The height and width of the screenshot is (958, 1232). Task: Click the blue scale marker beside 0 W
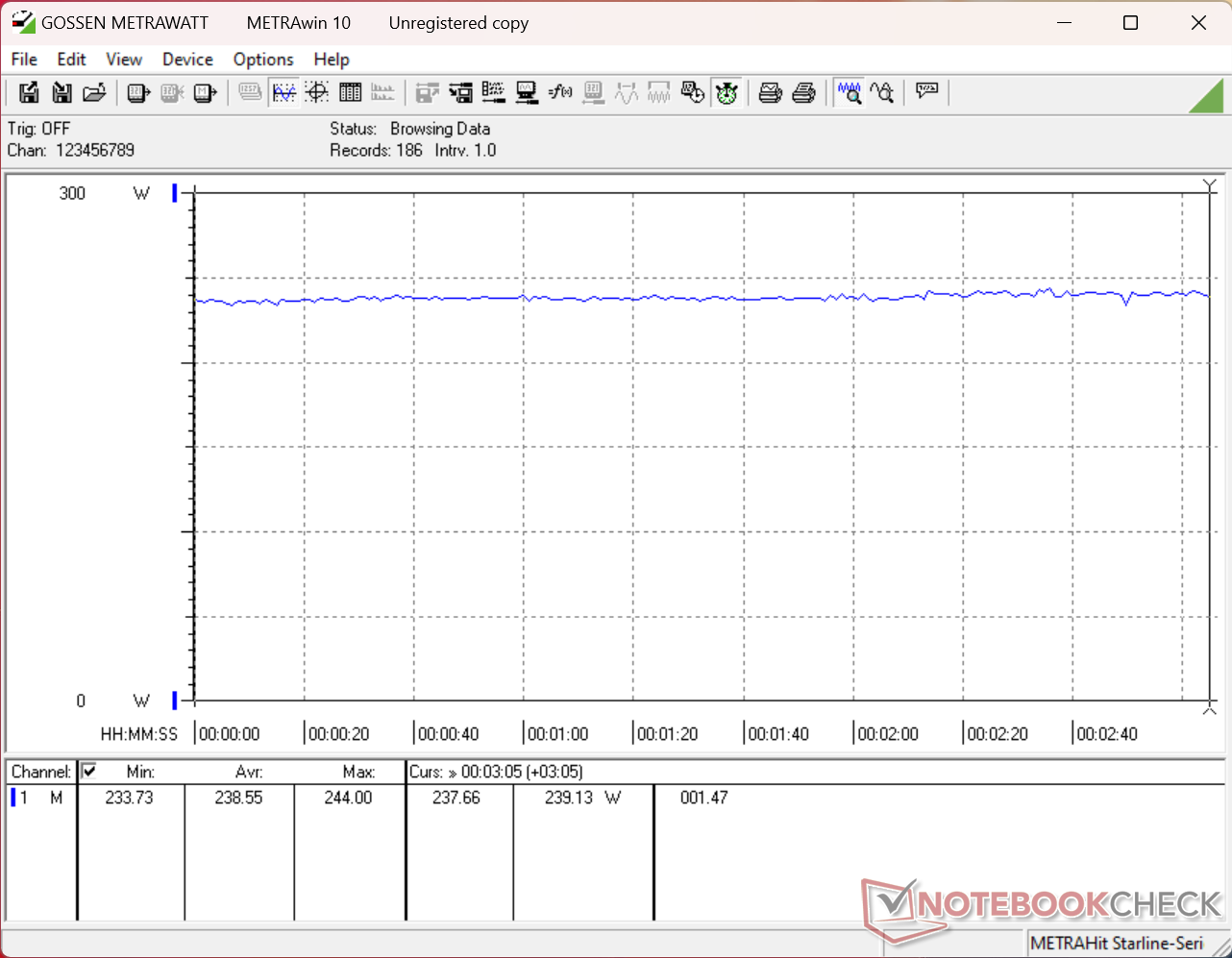[x=175, y=700]
